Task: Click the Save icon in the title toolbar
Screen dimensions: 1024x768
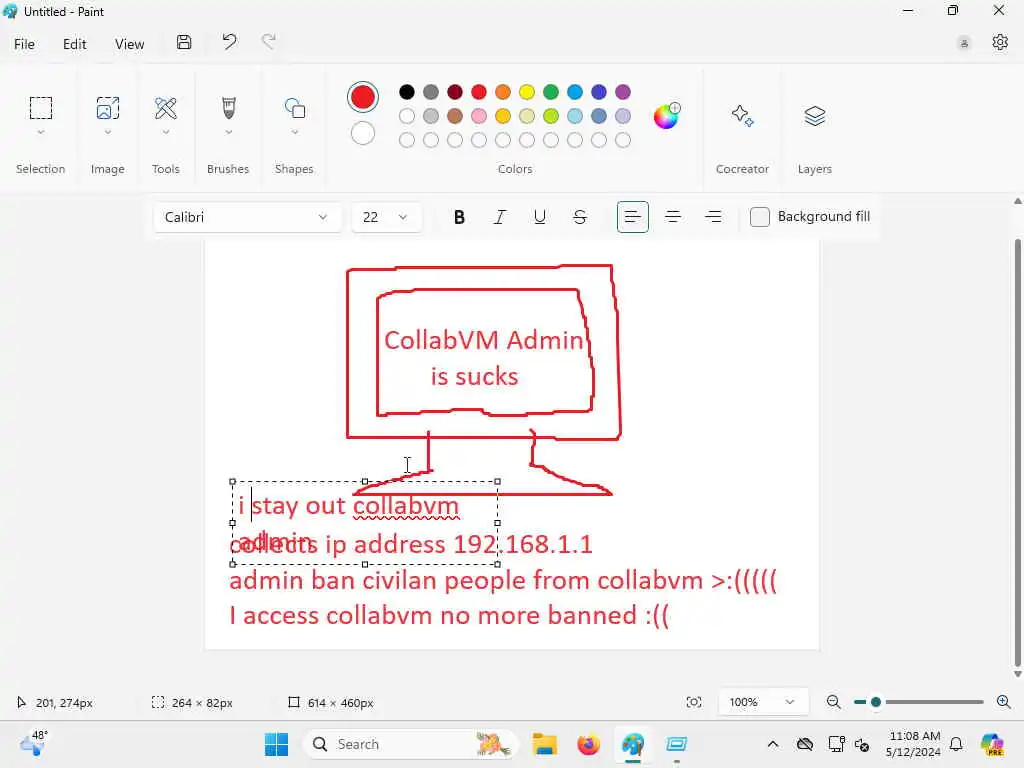Action: [184, 42]
